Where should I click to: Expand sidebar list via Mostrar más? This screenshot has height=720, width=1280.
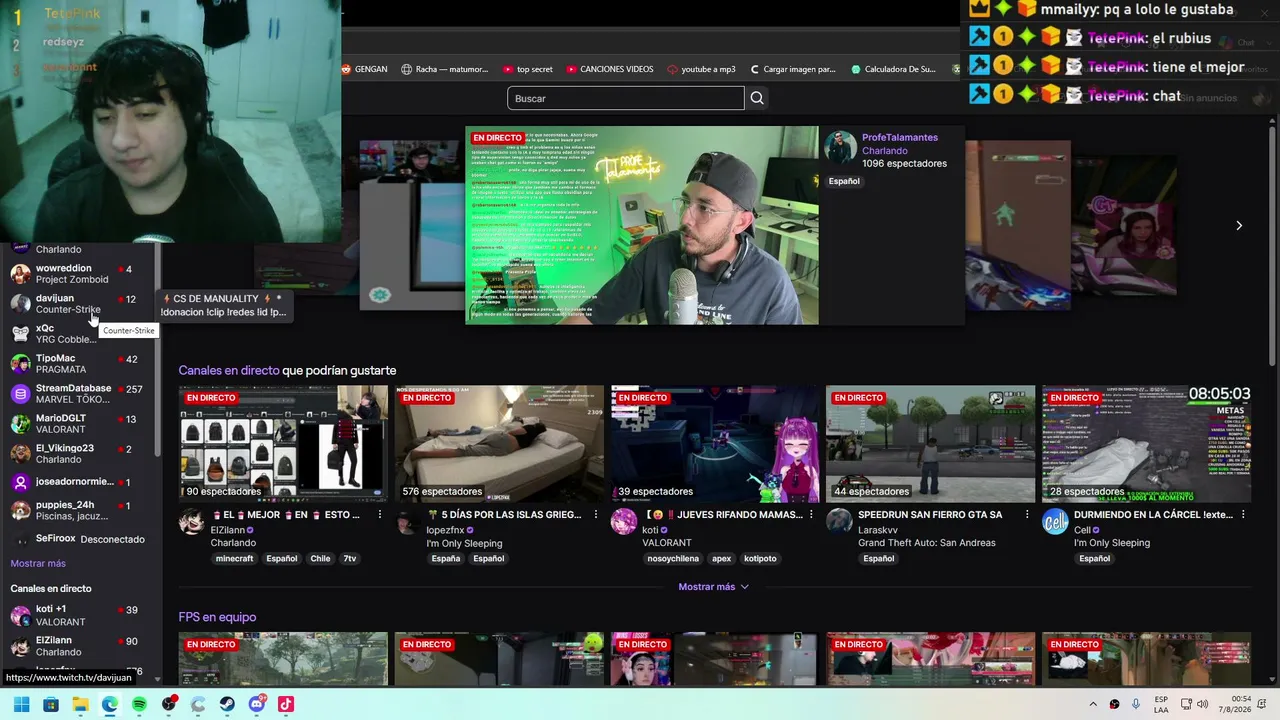pyautogui.click(x=38, y=564)
